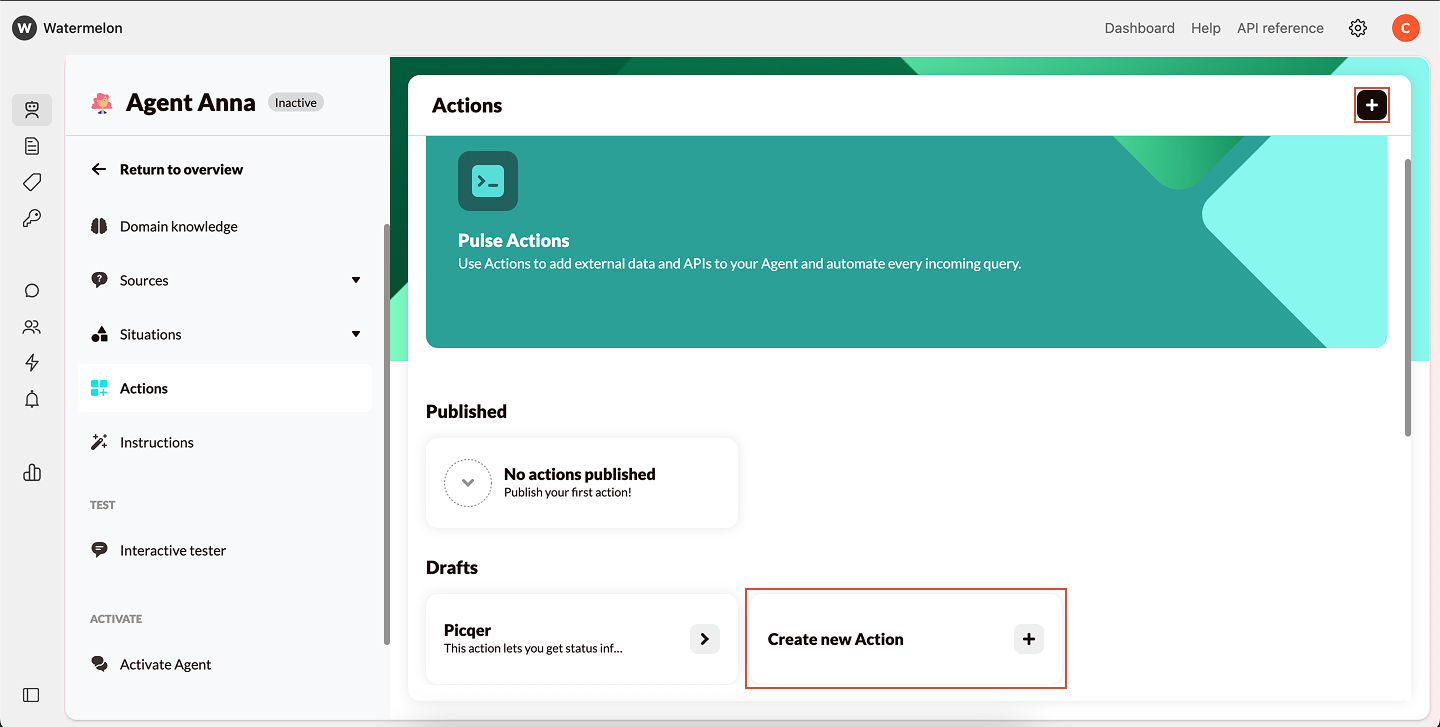Open the notifications bell icon
Screen dimensions: 1440x727
(x=31, y=399)
